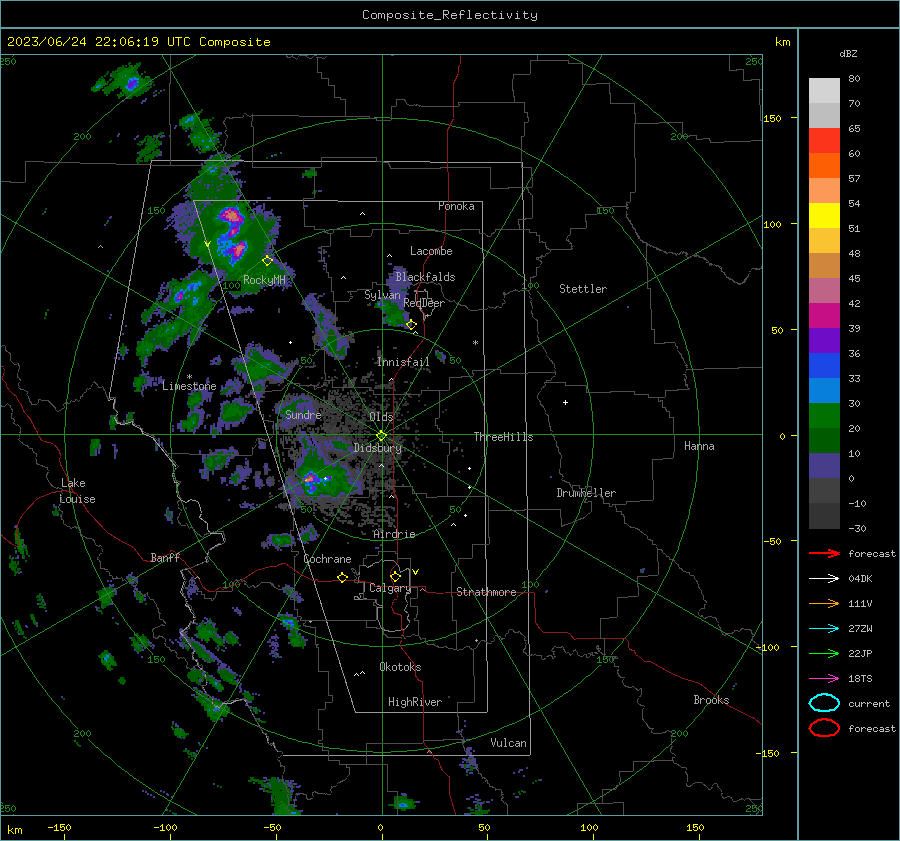This screenshot has height=841, width=900.
Task: Click the yellow diamond marker below RedDeer
Action: 411,325
